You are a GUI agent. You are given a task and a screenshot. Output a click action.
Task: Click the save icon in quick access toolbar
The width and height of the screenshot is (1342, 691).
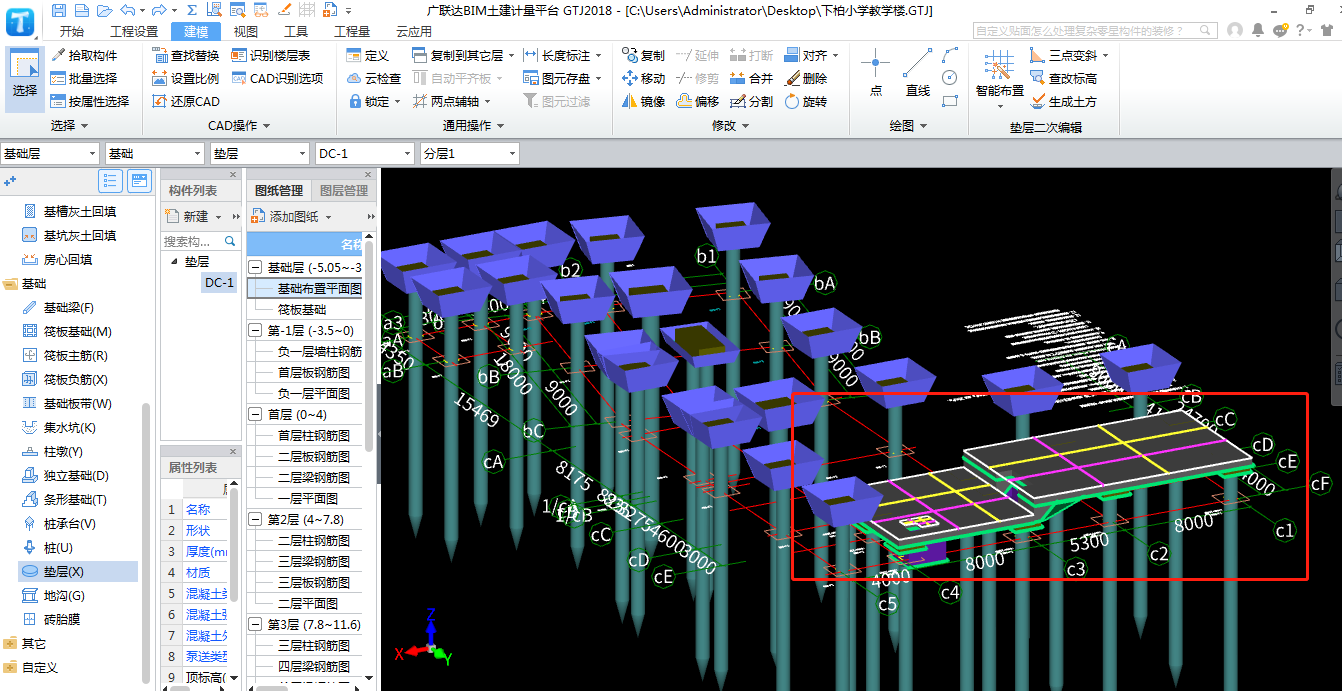59,10
